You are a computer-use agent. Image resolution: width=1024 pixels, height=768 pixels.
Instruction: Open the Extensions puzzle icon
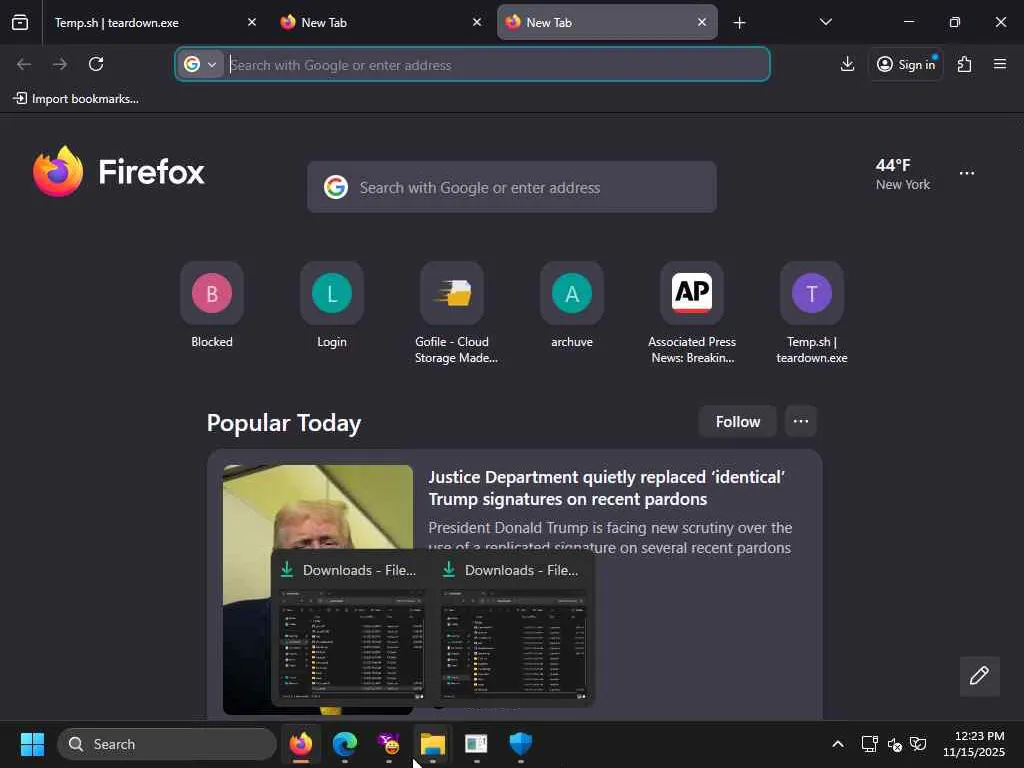[x=964, y=64]
